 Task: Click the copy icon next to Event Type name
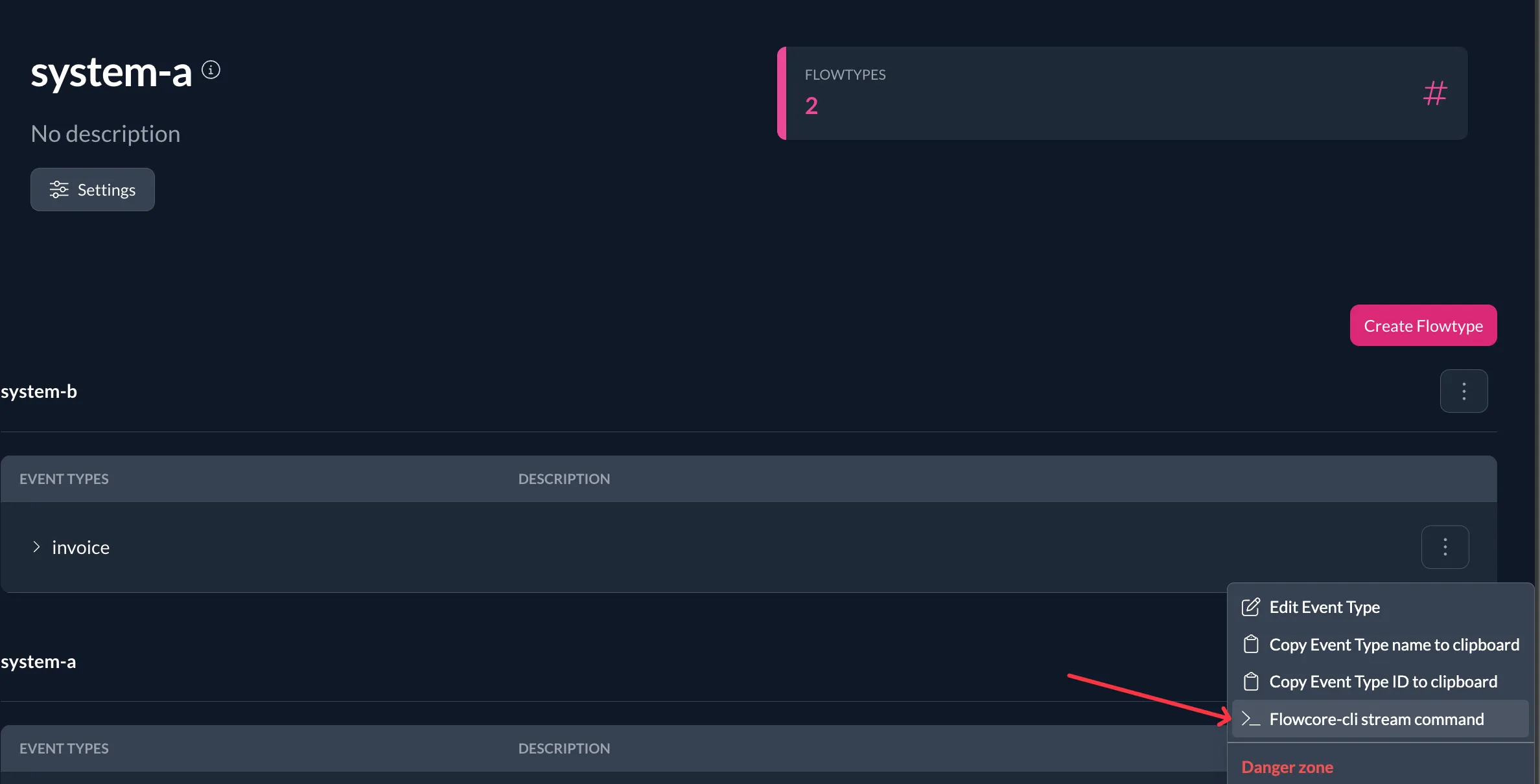pos(1251,645)
